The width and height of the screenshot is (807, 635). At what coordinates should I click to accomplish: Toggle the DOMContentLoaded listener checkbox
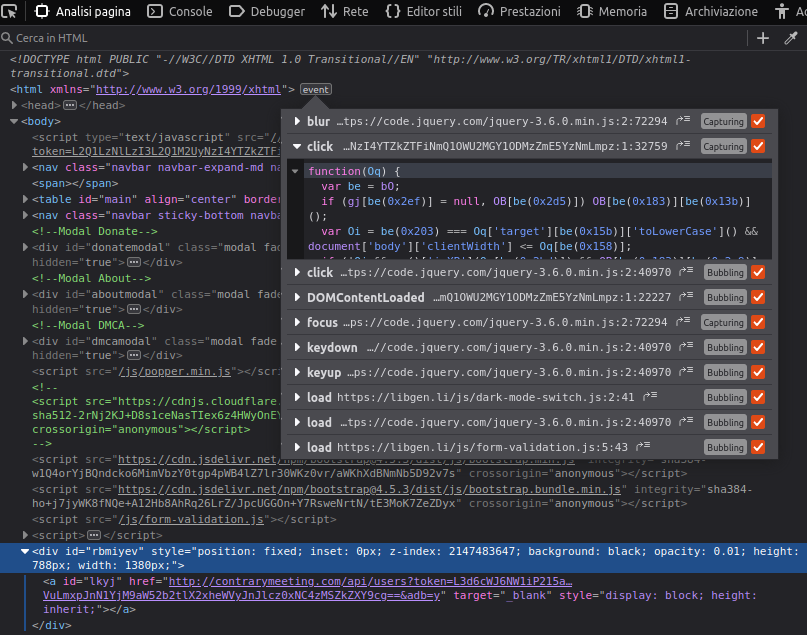click(757, 297)
